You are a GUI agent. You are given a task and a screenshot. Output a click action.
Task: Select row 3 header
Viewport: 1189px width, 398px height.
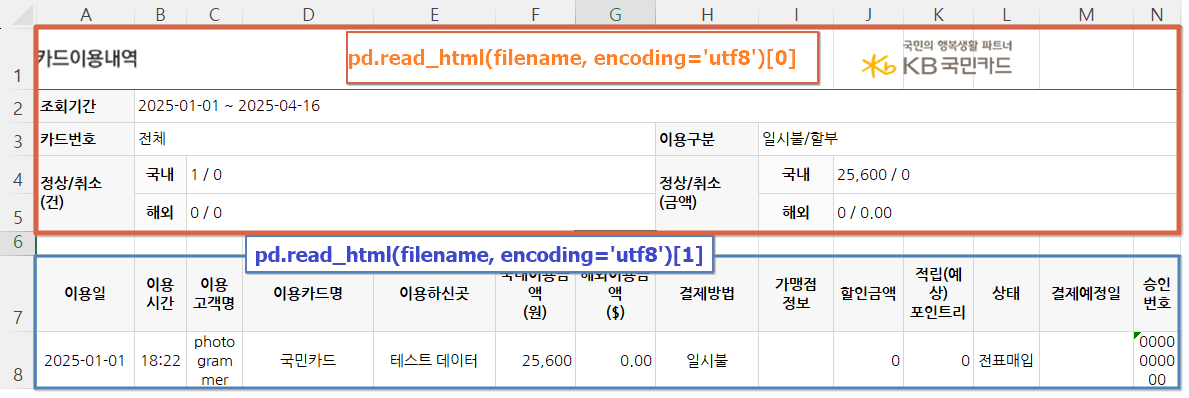click(x=17, y=139)
